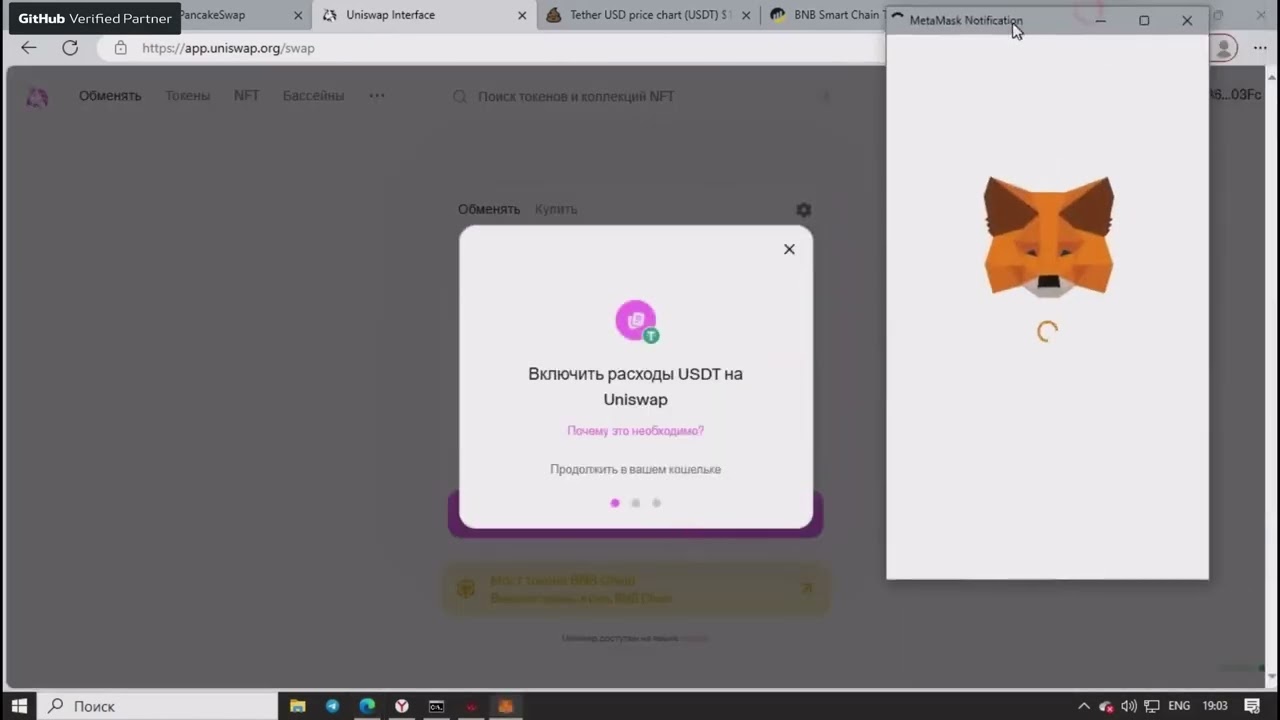Switch the ENG input language
This screenshot has height=720, width=1280.
(1179, 706)
